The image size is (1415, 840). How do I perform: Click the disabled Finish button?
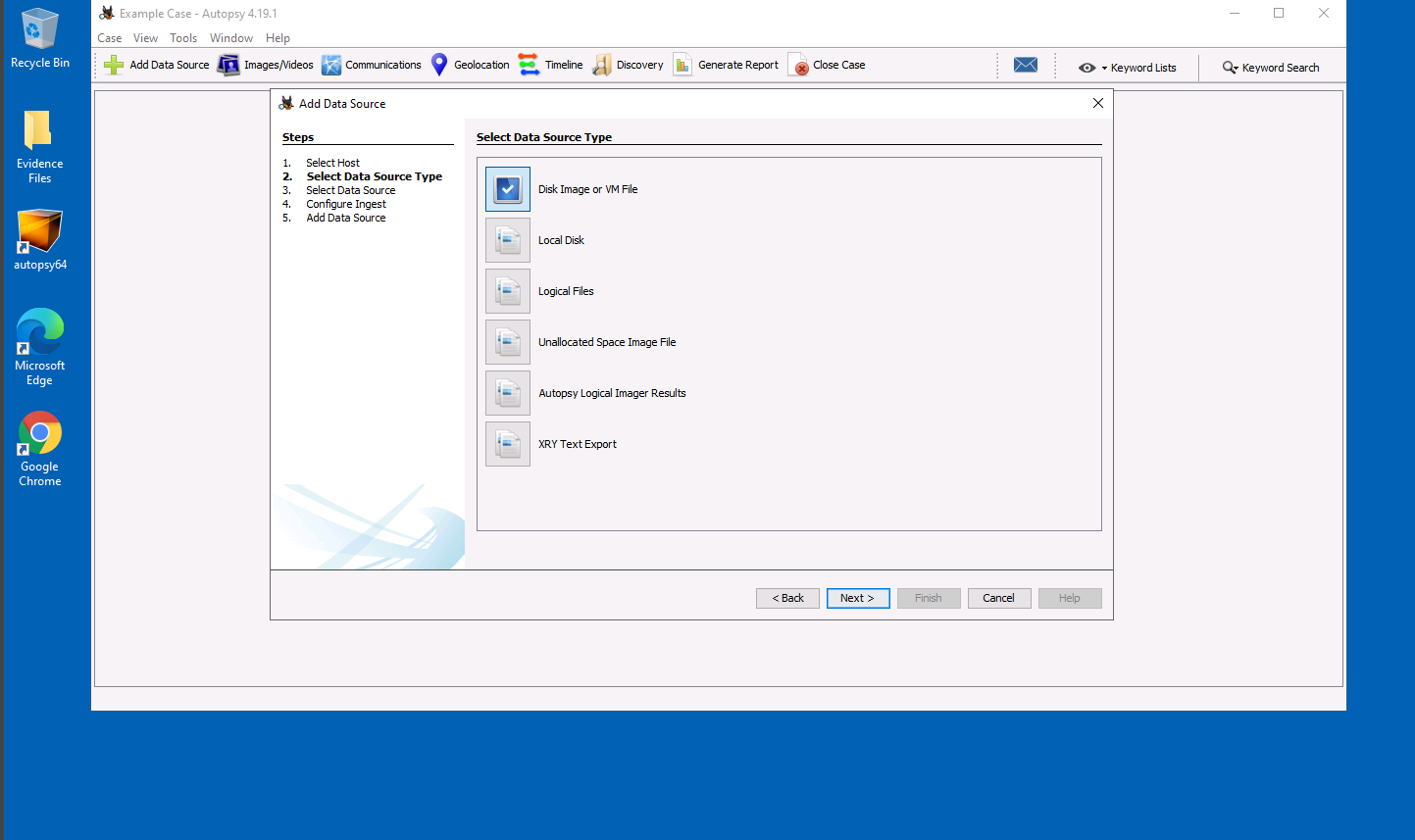(929, 598)
